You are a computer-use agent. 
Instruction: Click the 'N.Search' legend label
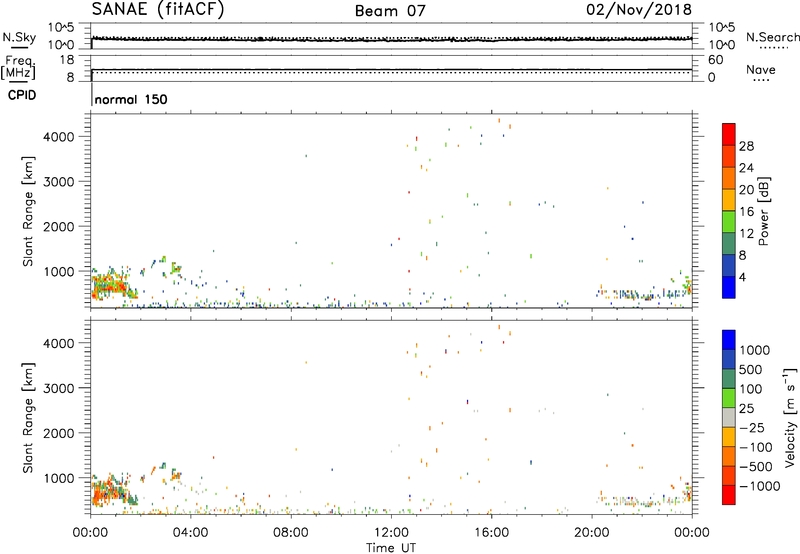tap(772, 37)
